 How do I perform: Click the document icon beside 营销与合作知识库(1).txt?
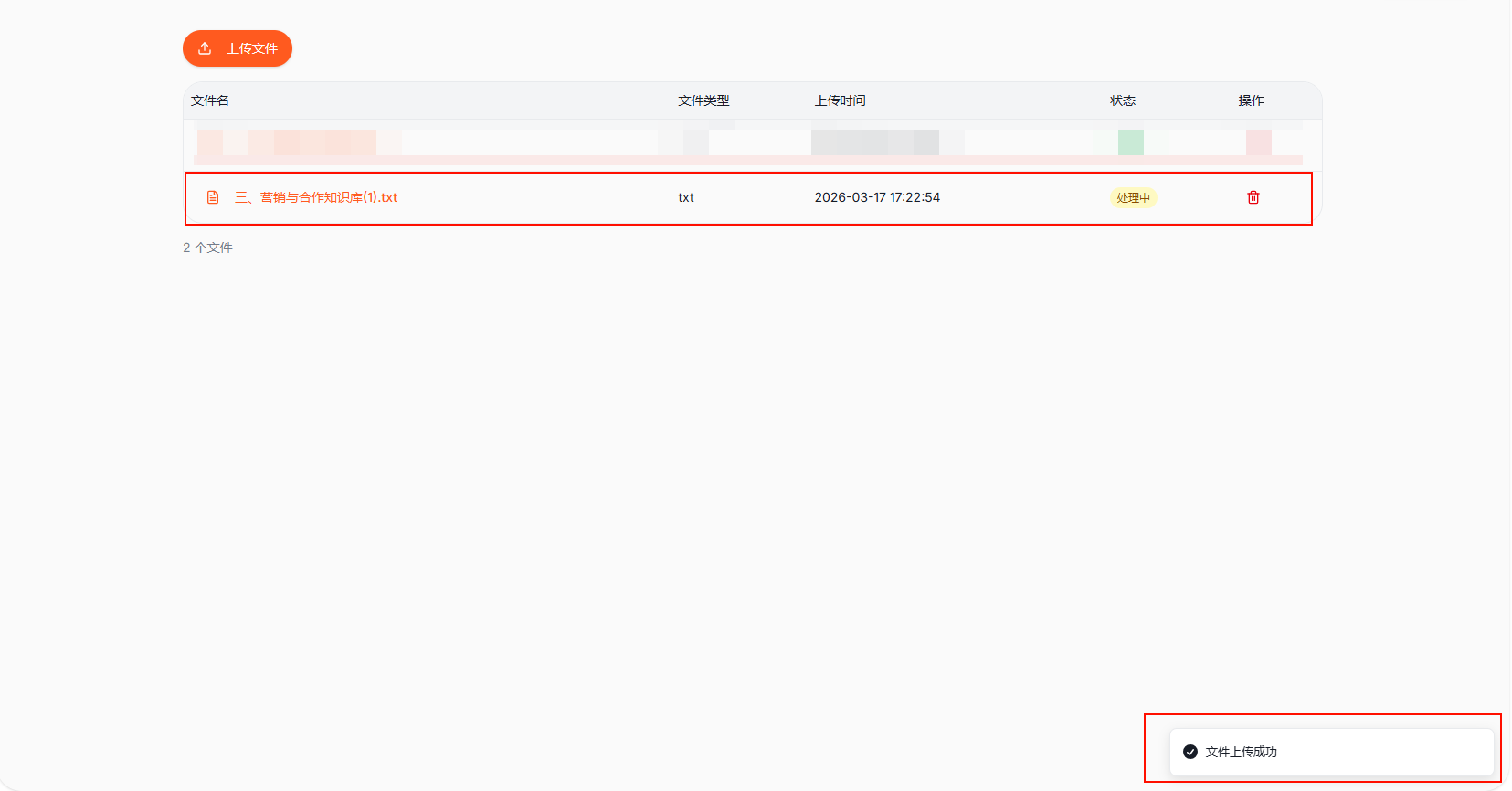pyautogui.click(x=213, y=197)
